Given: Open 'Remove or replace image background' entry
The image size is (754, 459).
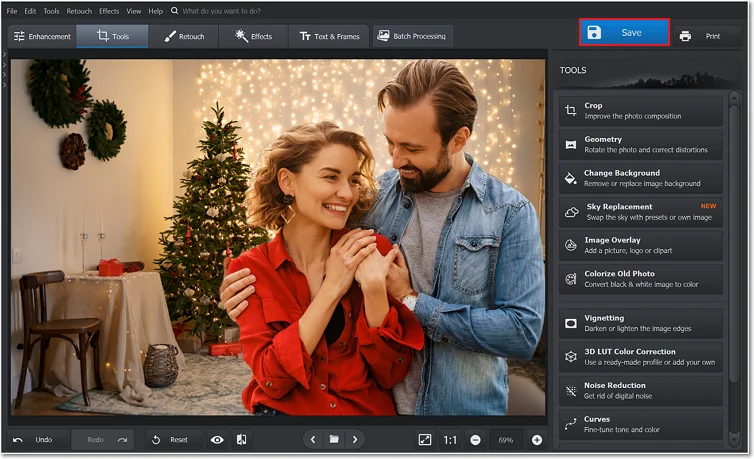Looking at the screenshot, I should pos(641,178).
